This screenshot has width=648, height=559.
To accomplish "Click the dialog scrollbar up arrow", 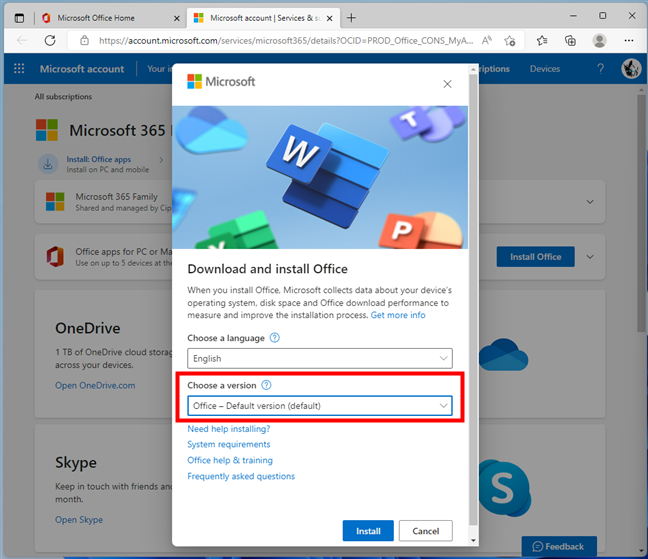I will point(474,70).
